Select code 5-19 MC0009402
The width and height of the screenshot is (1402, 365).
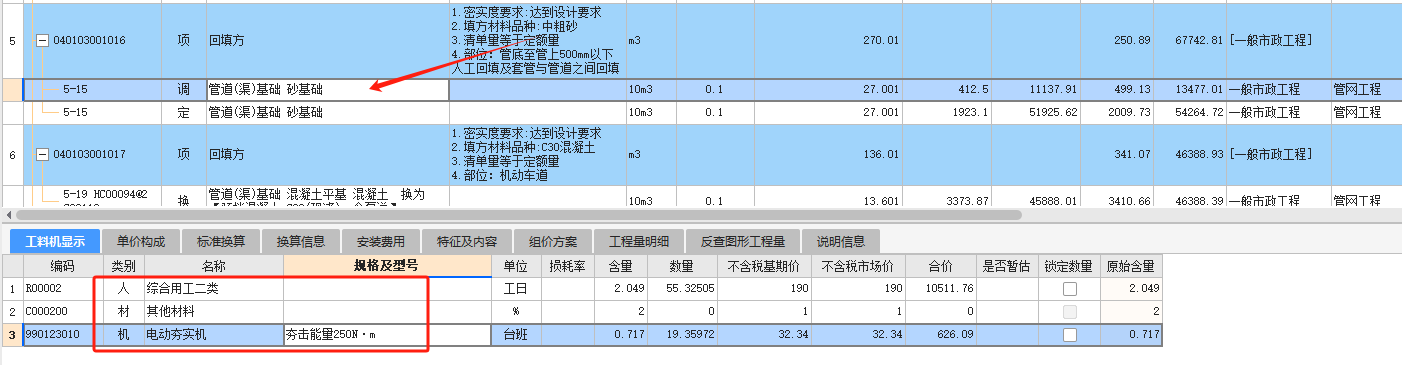click(x=105, y=198)
